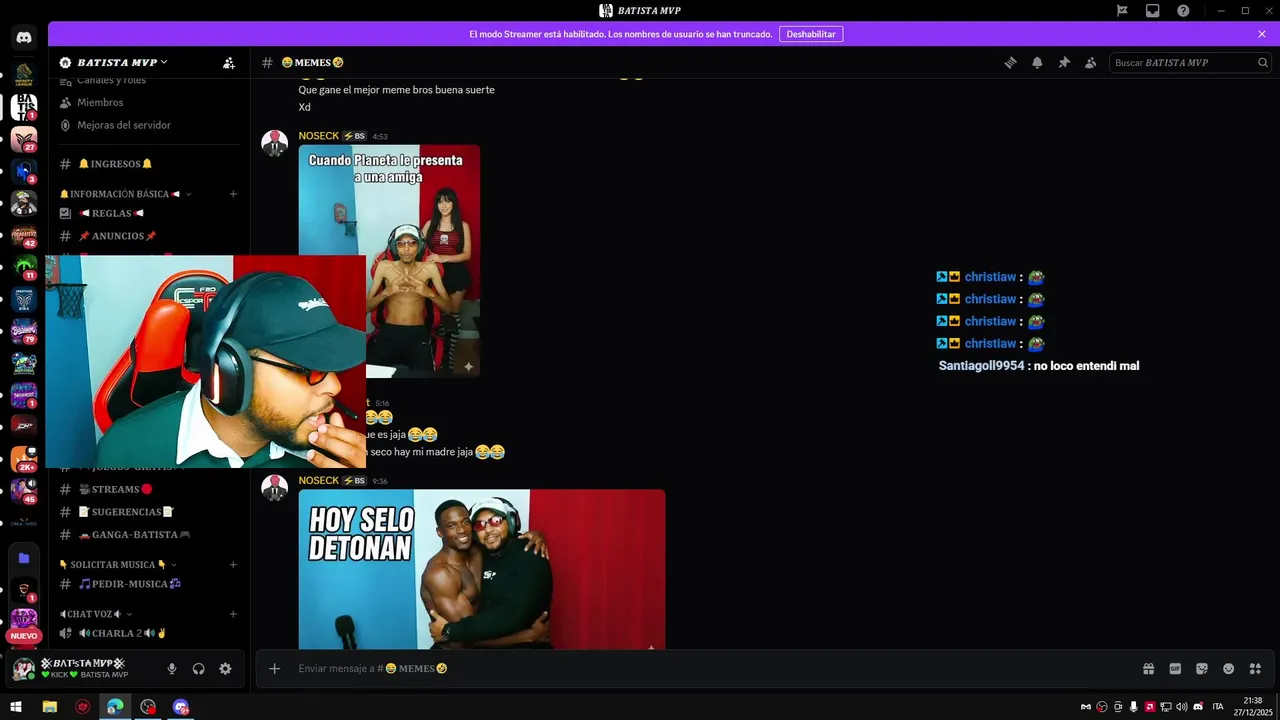The image size is (1280, 720).
Task: Show threads for the MEMES channel
Action: [x=1011, y=62]
